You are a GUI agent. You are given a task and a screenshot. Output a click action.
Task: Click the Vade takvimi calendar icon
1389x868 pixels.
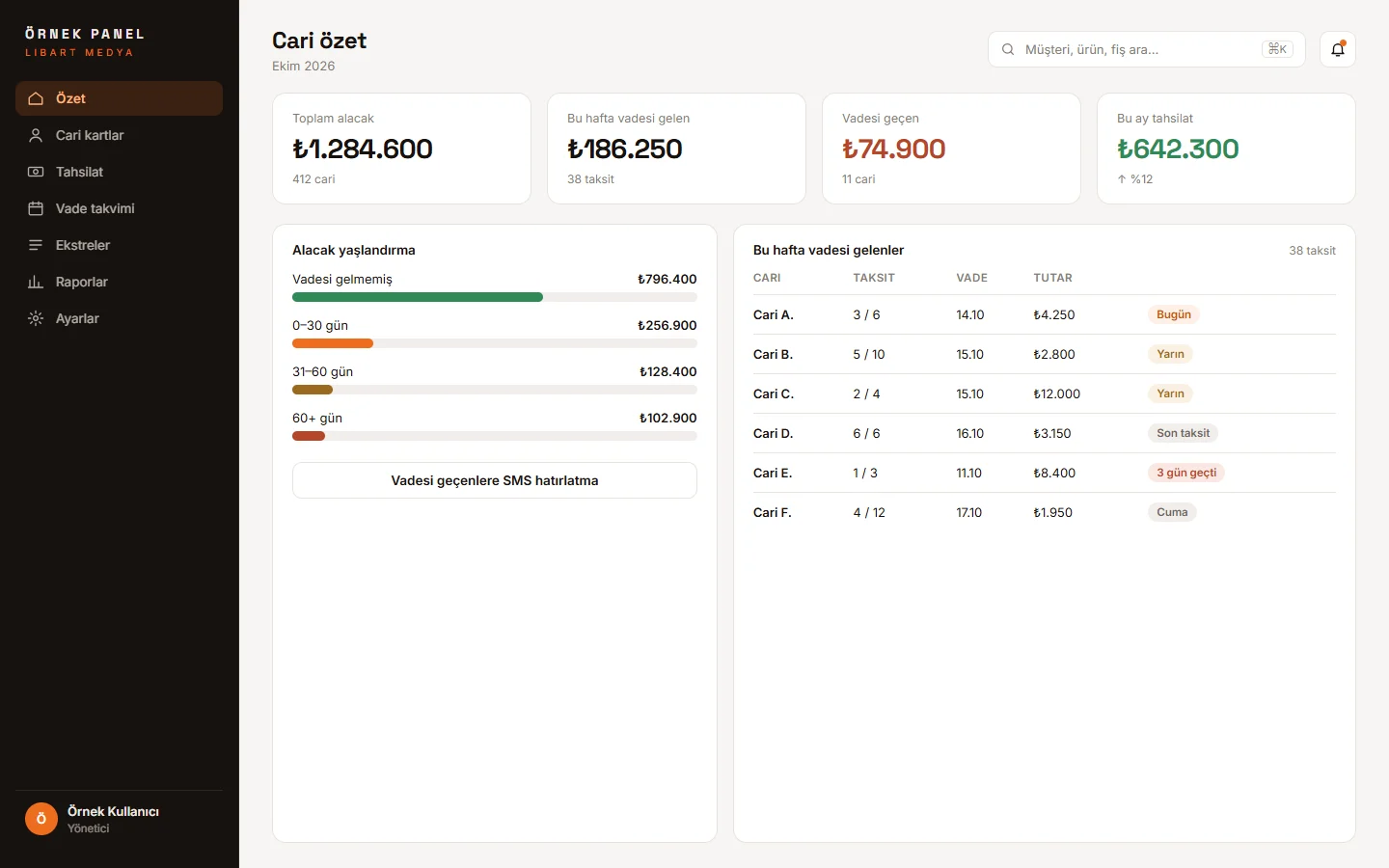click(36, 208)
